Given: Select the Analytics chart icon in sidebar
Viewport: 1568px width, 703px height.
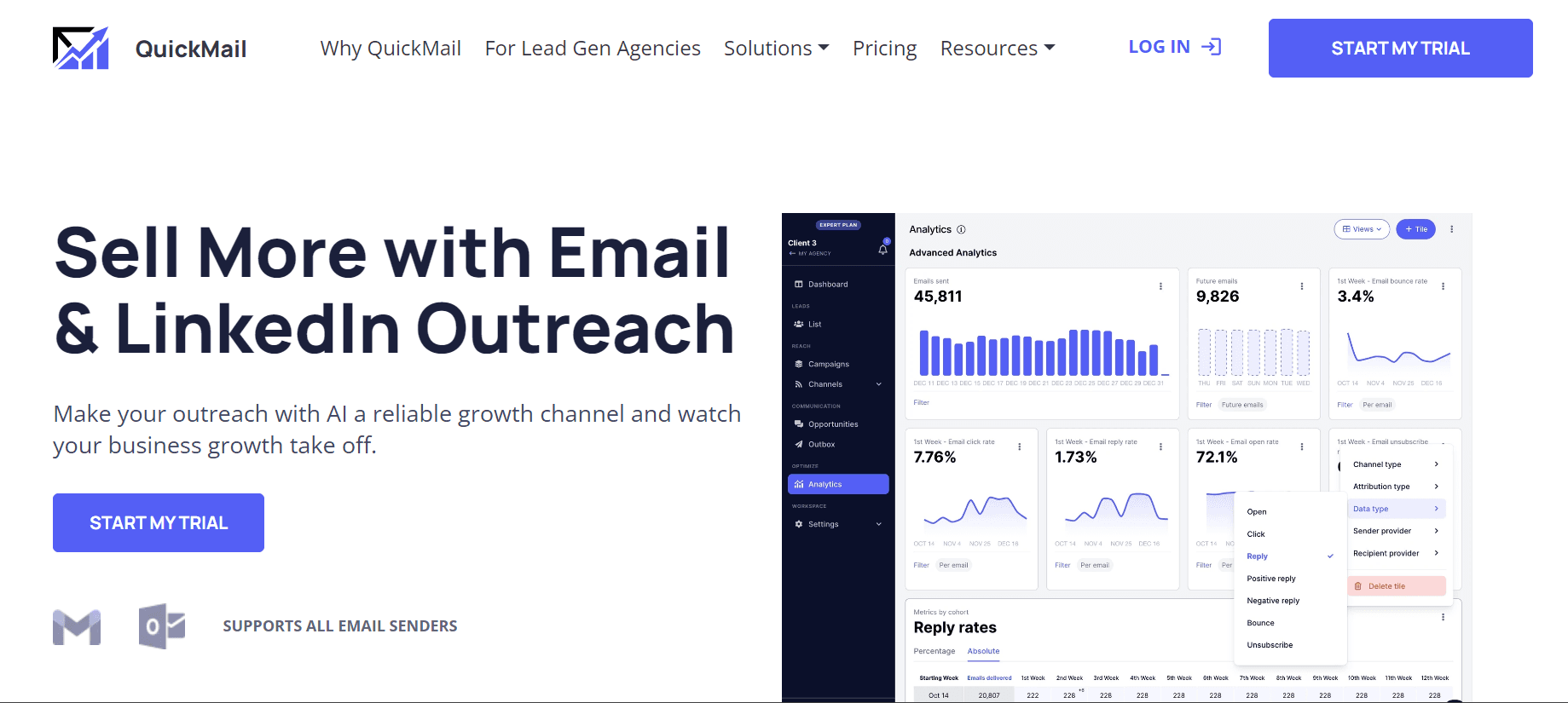Looking at the screenshot, I should (799, 484).
